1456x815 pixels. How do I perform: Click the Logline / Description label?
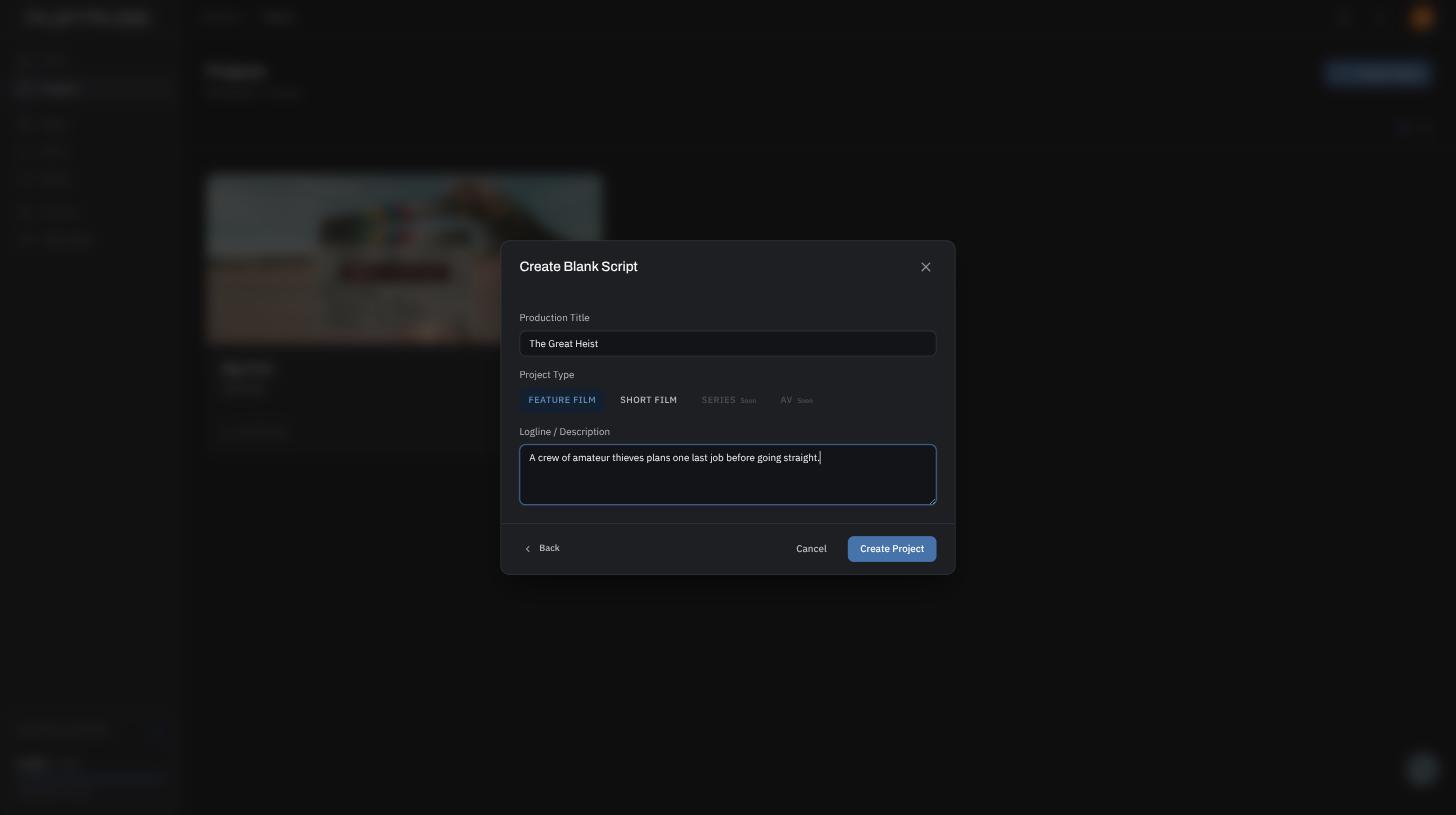(564, 432)
